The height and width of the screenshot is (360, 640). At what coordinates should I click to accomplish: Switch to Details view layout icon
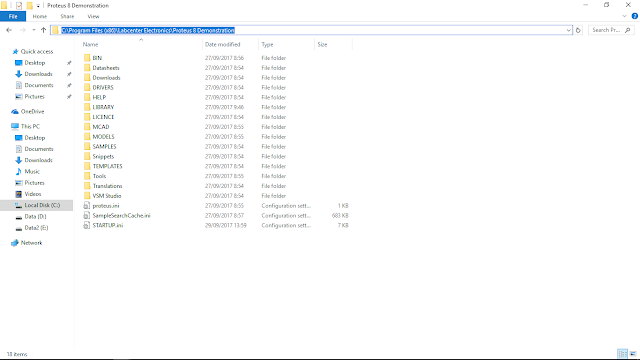point(622,354)
